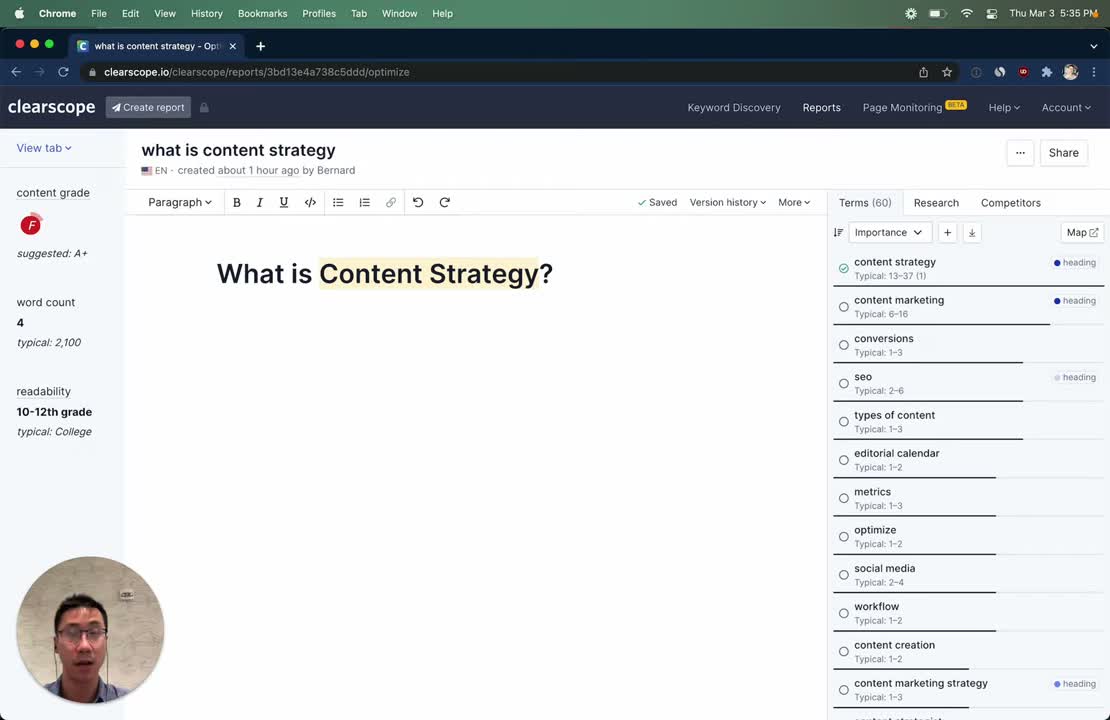The height and width of the screenshot is (720, 1110).
Task: Bookmark this page with the star
Action: click(947, 72)
